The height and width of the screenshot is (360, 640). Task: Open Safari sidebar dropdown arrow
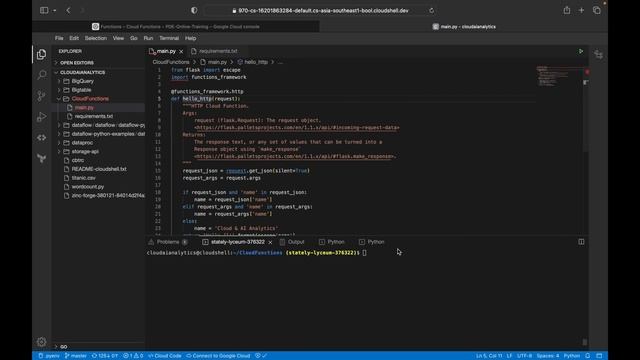coord(54,11)
